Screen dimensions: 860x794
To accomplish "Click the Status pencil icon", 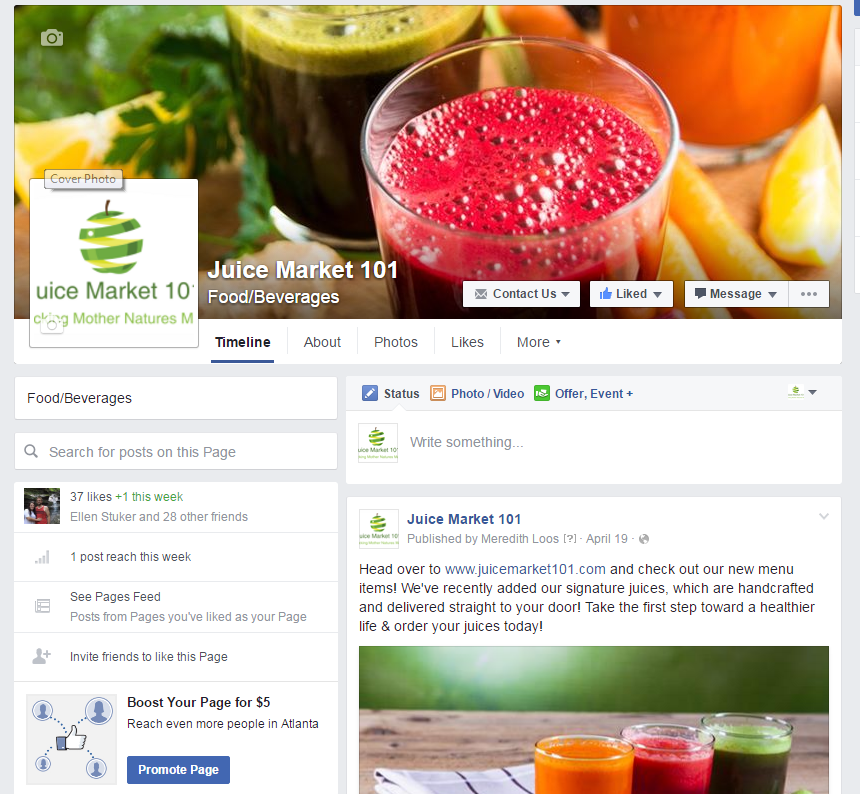I will pyautogui.click(x=370, y=393).
